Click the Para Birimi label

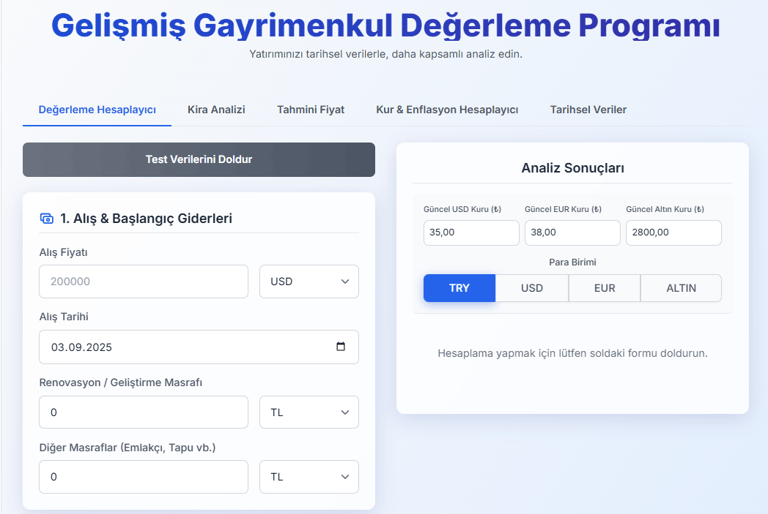(x=573, y=262)
